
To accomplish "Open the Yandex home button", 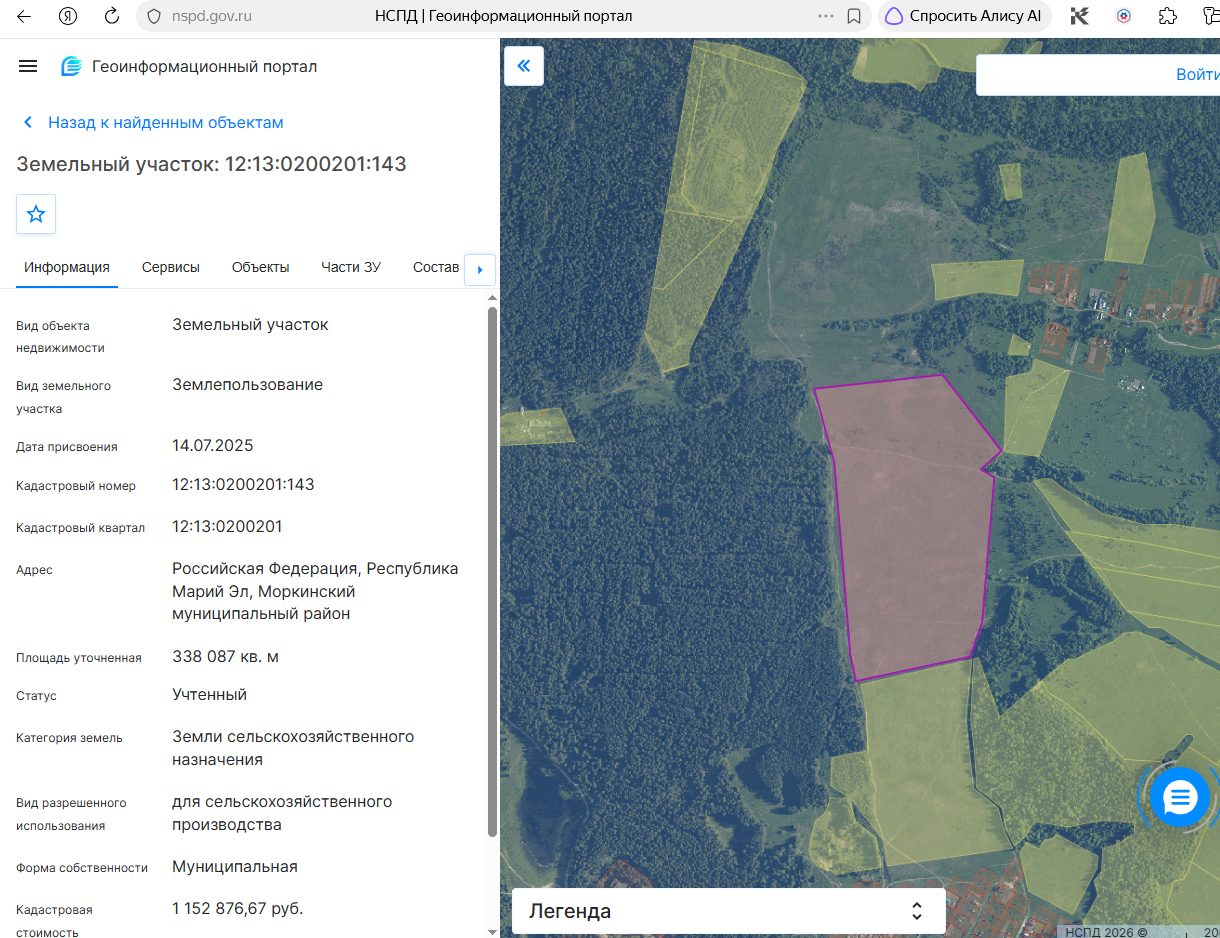I will (68, 16).
